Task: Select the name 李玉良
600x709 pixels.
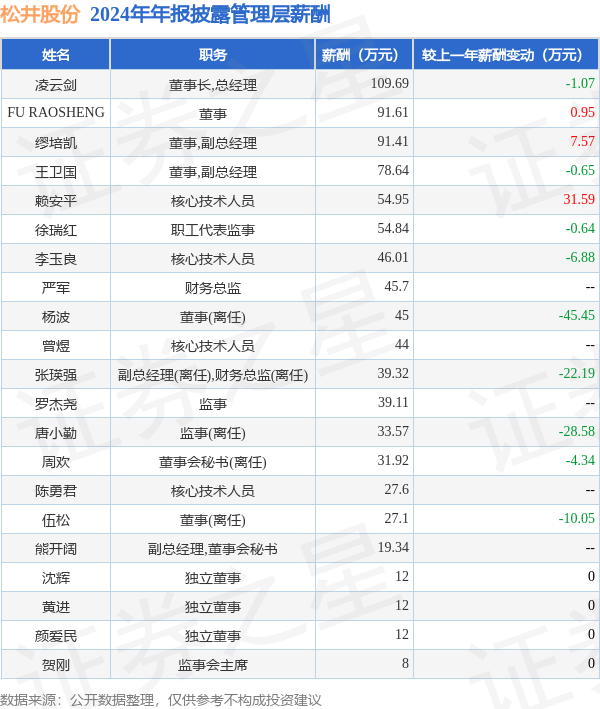Action: coord(56,259)
